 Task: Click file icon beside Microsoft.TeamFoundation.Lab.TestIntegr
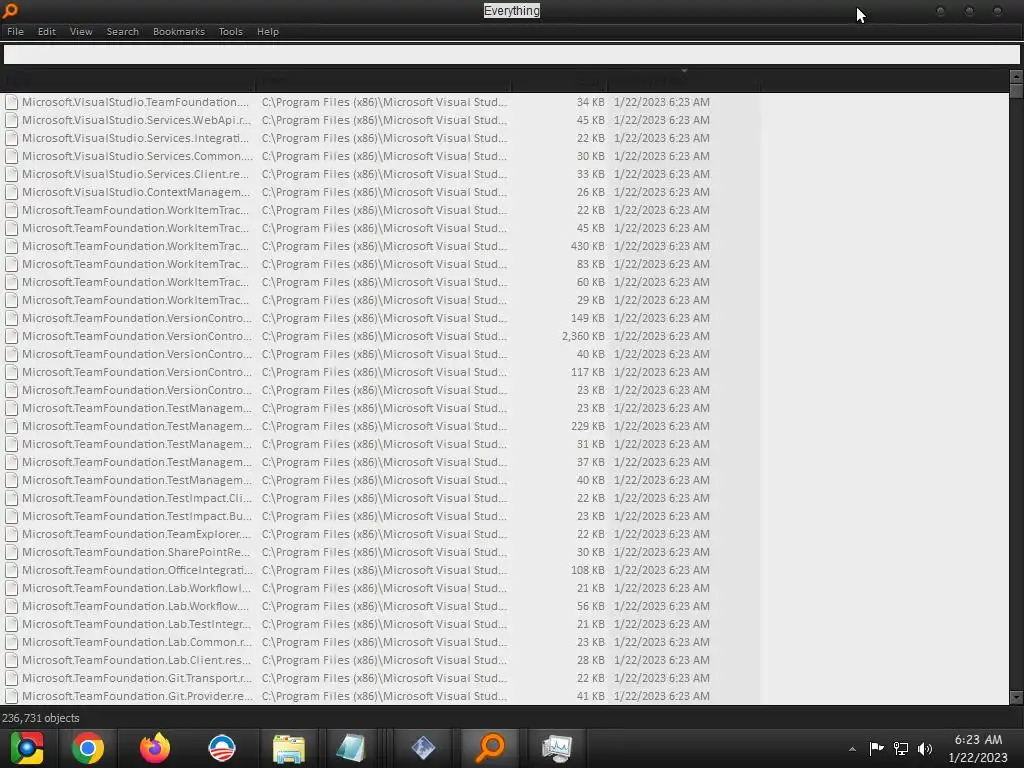(11, 624)
